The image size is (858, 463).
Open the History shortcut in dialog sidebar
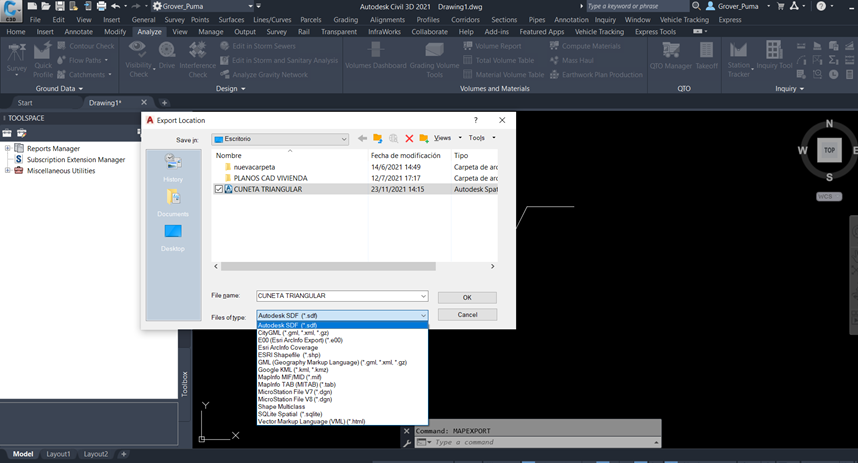[x=173, y=167]
